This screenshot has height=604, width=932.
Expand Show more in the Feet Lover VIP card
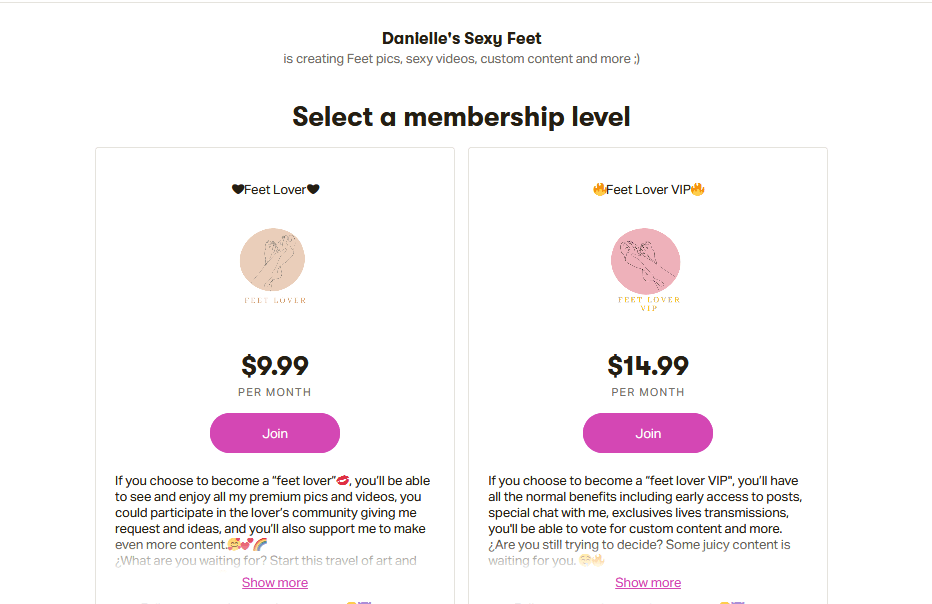[x=648, y=583]
